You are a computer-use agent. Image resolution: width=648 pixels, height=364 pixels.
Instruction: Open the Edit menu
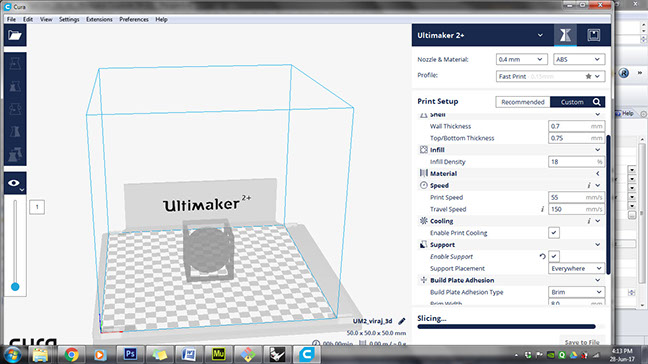(x=28, y=19)
